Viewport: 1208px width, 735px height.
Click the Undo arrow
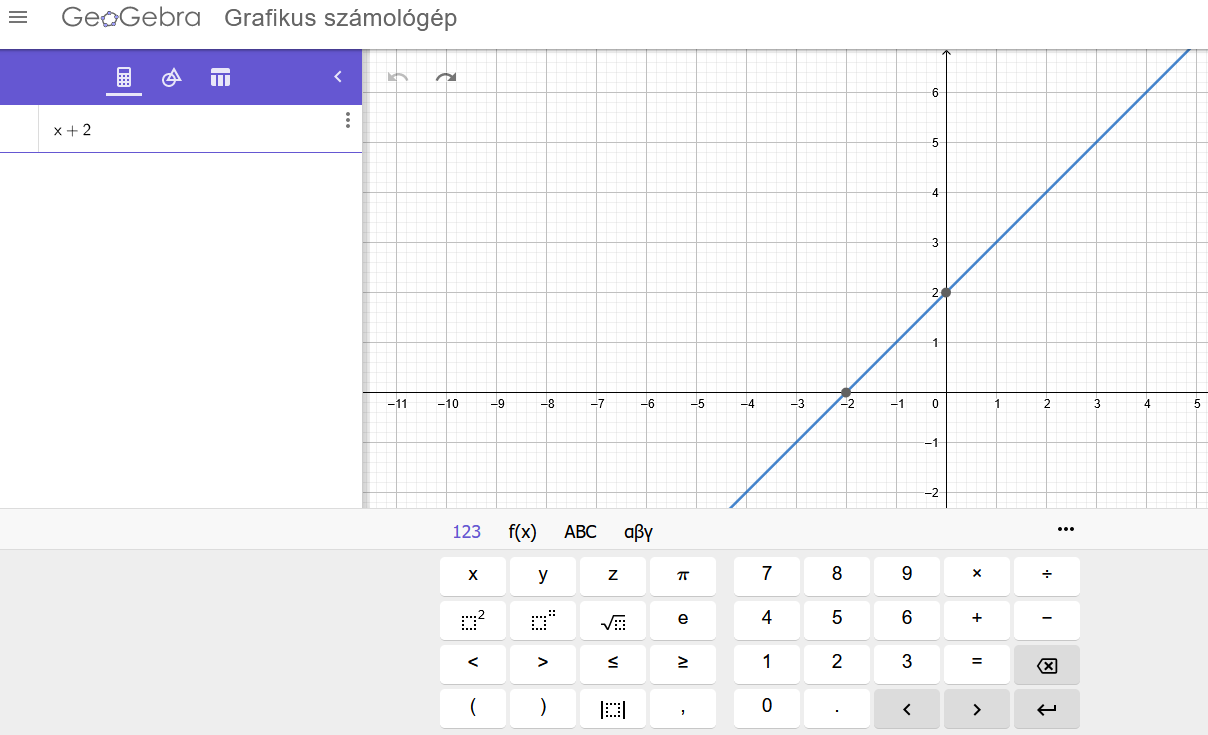[397, 77]
